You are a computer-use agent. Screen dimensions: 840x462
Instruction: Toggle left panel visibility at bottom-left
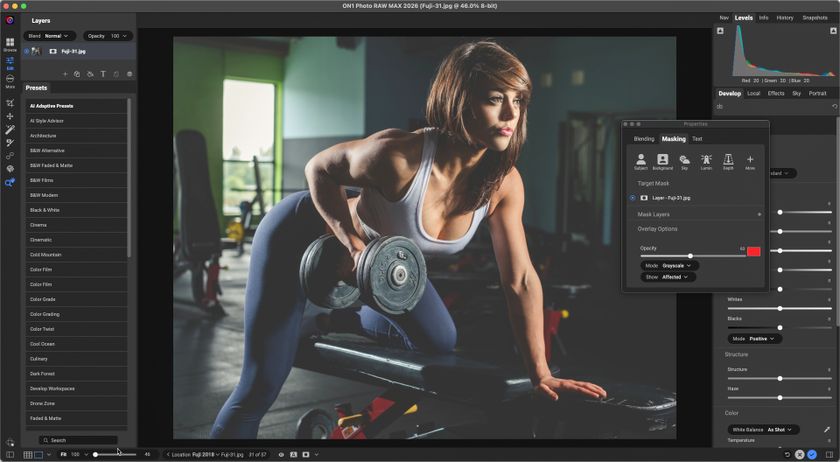10,454
